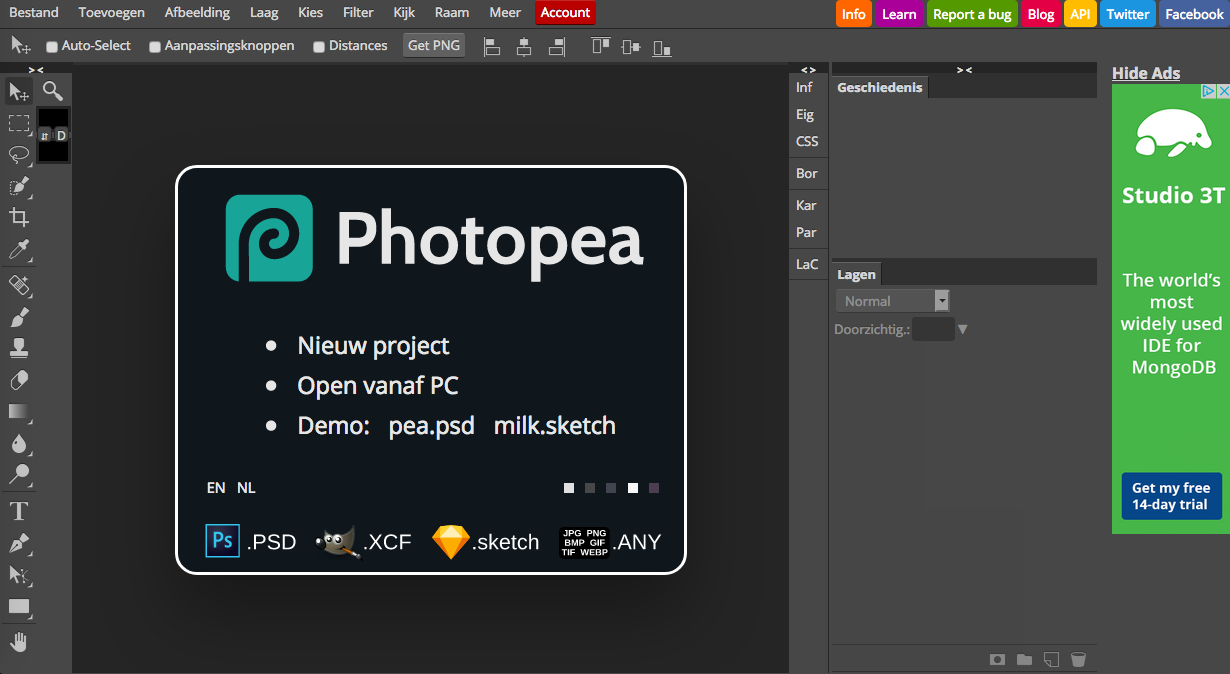Select the Eyedropper tool
Screen dimensions: 1230x674
pos(19,250)
